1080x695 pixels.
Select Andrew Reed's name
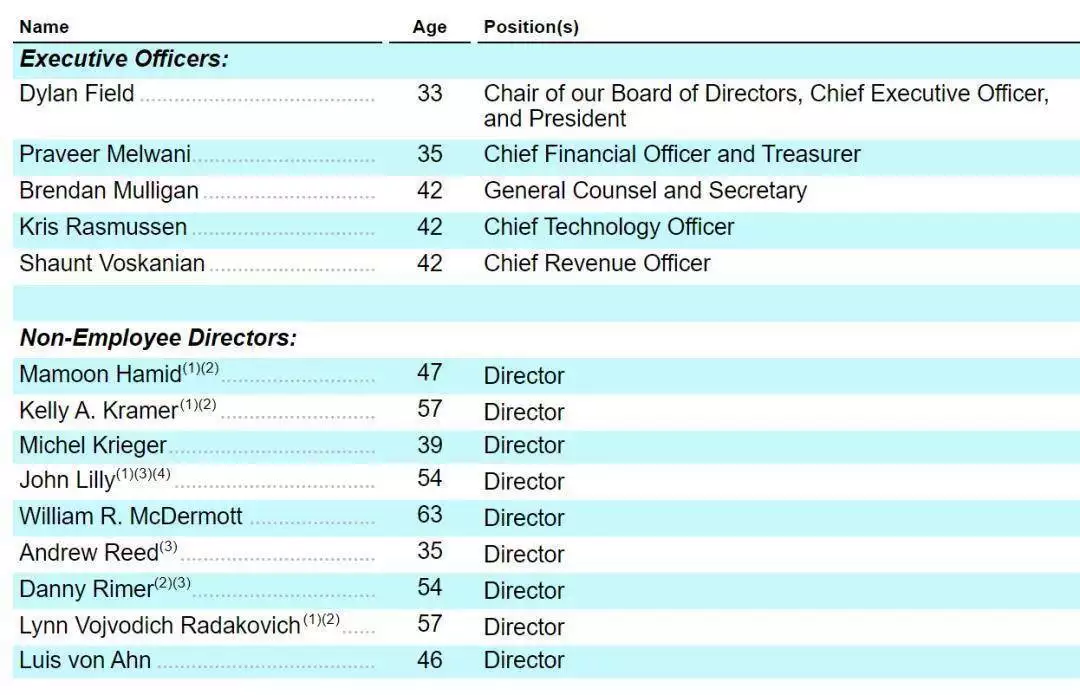(x=89, y=553)
